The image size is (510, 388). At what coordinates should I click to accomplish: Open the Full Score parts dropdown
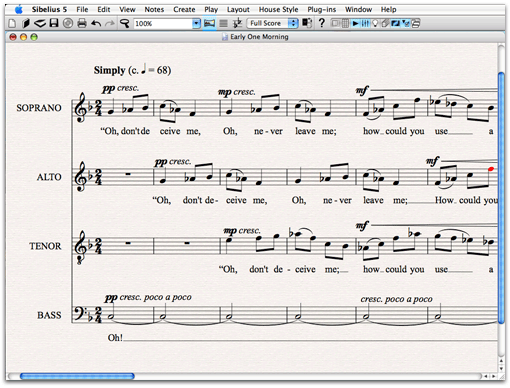[x=272, y=23]
